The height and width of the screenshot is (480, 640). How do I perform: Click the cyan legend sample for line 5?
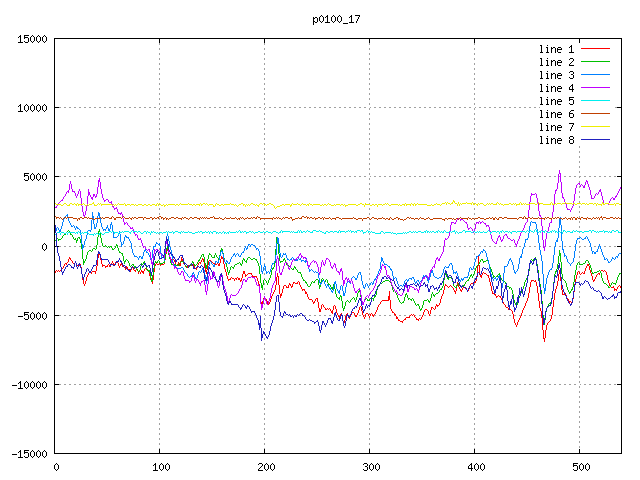[x=595, y=101]
